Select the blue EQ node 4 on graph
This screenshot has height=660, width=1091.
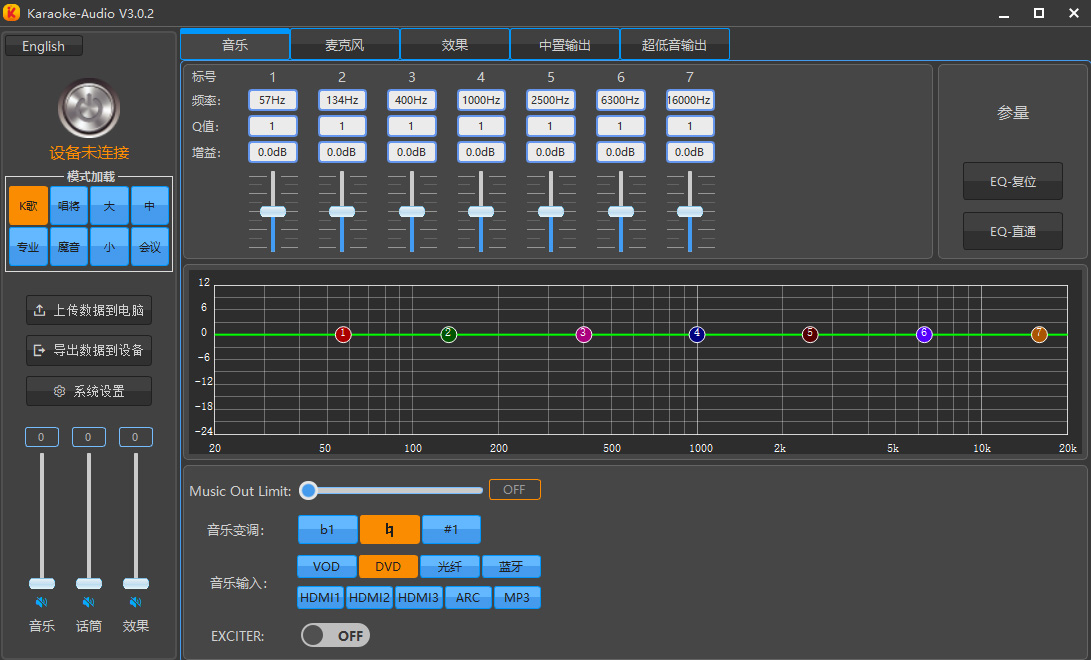tap(697, 334)
